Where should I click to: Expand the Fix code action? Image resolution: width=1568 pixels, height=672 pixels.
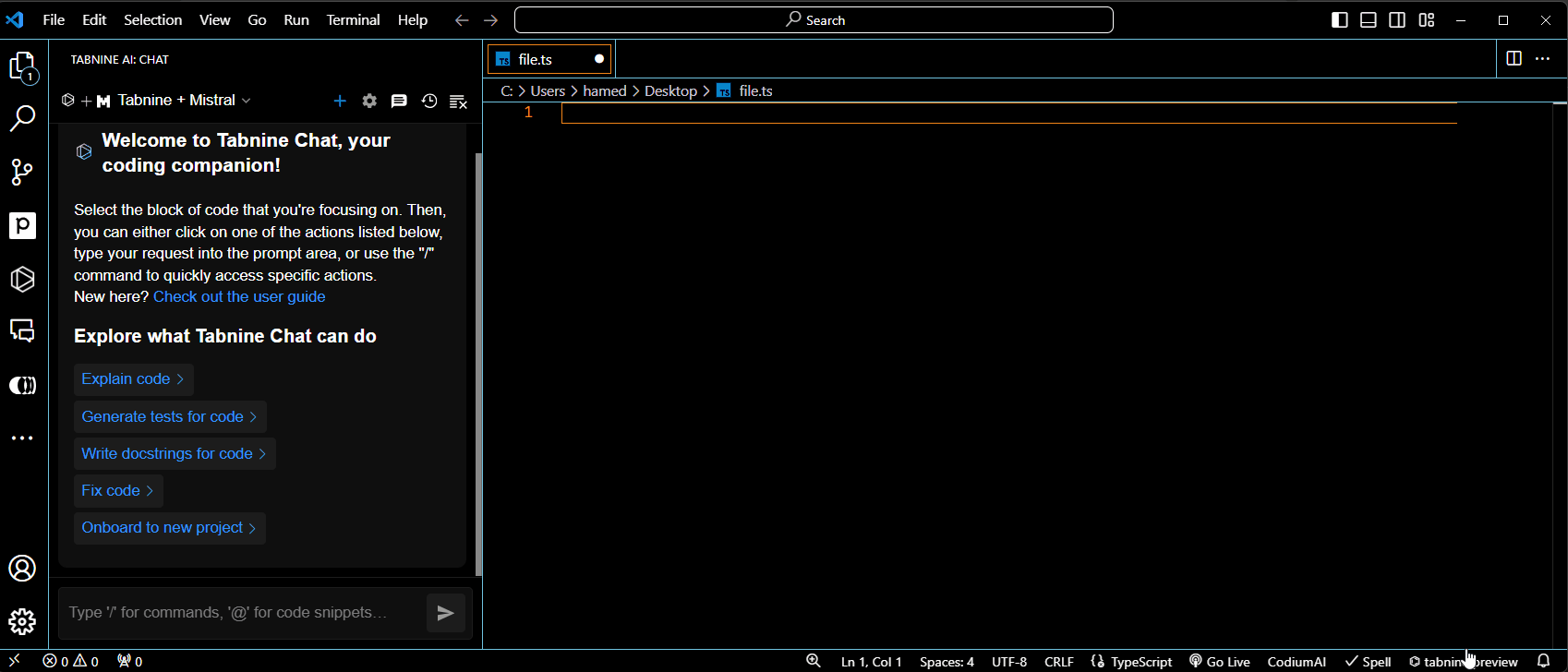(118, 491)
